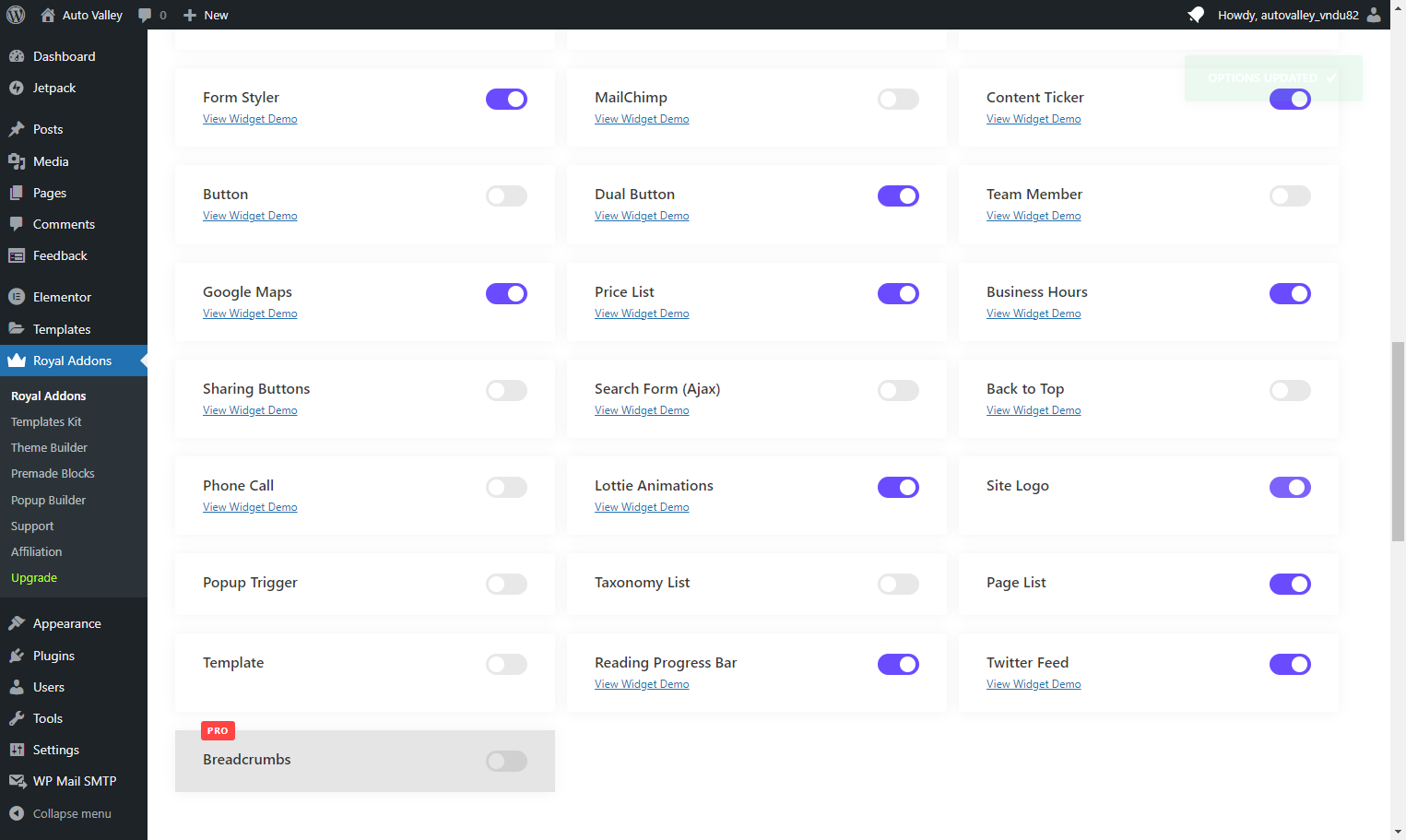Turn on the Back to Top toggle
Image resolution: width=1406 pixels, height=840 pixels.
pyautogui.click(x=1290, y=390)
